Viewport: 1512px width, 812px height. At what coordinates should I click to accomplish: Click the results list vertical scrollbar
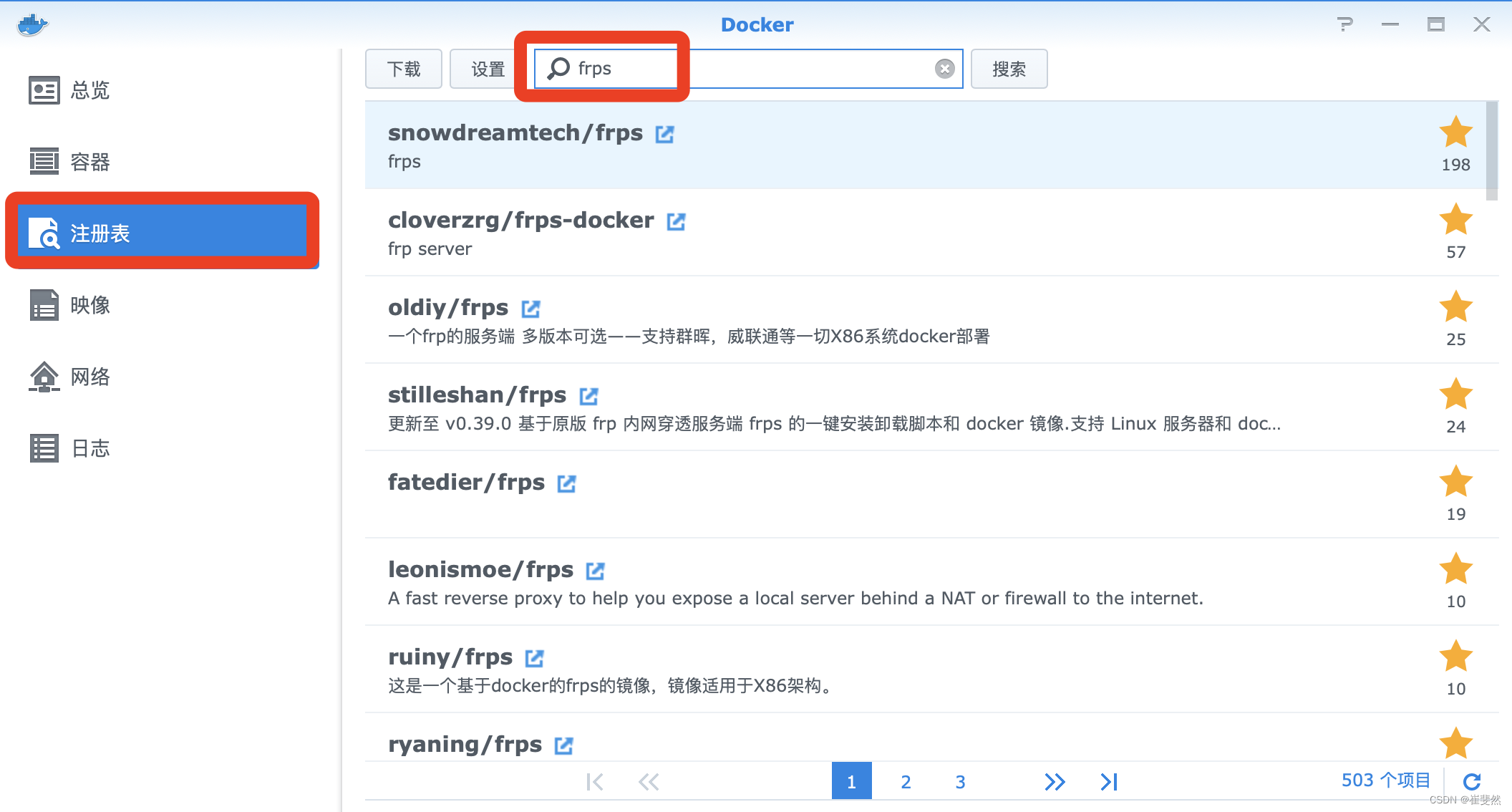(x=1492, y=151)
